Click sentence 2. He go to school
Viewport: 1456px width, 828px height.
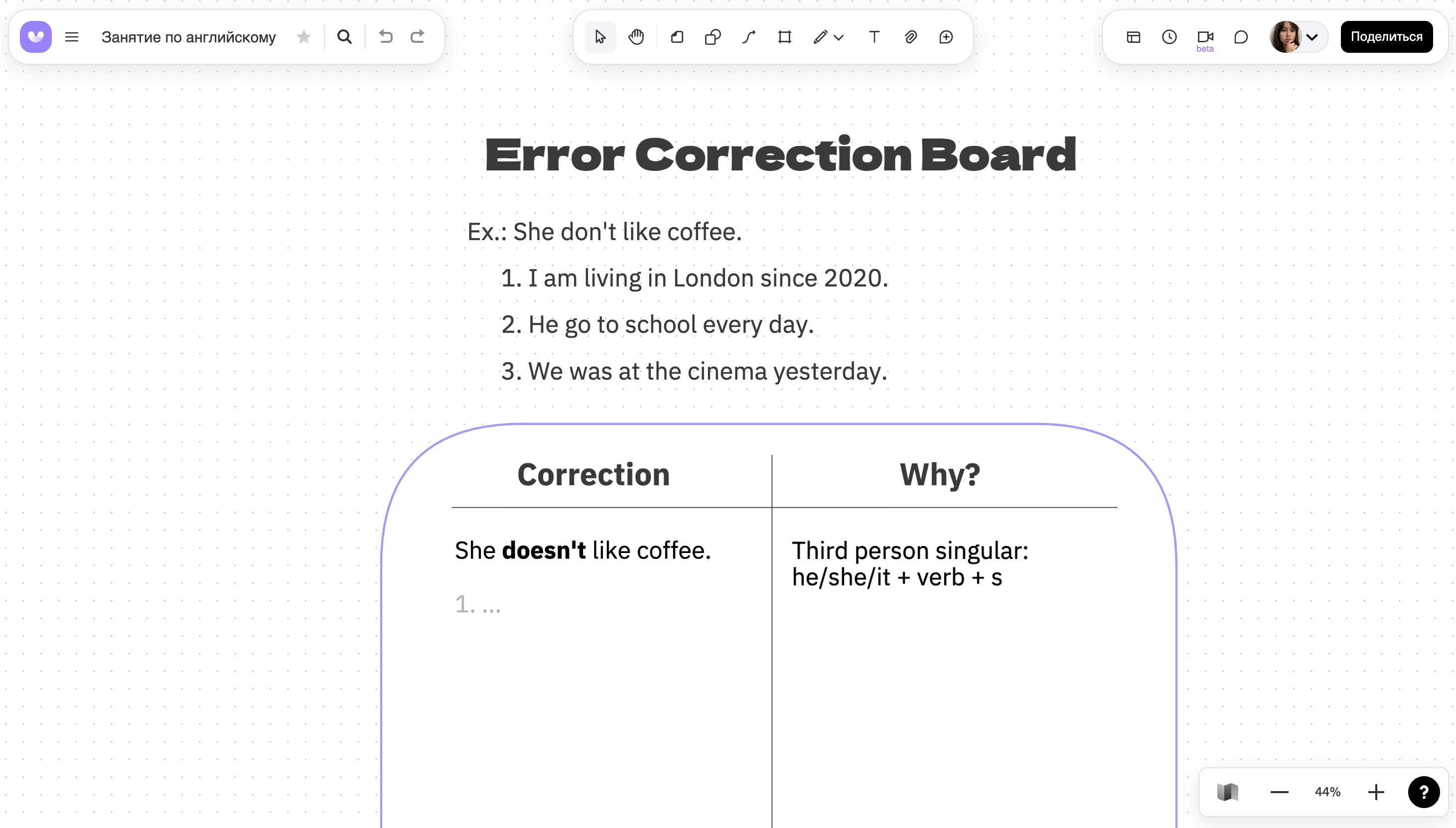click(x=657, y=325)
